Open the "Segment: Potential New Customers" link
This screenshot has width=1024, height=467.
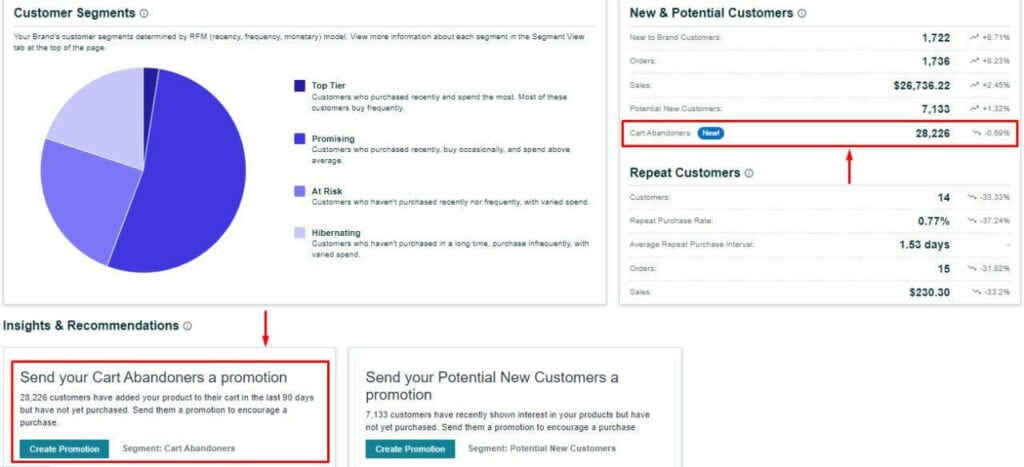pos(541,449)
